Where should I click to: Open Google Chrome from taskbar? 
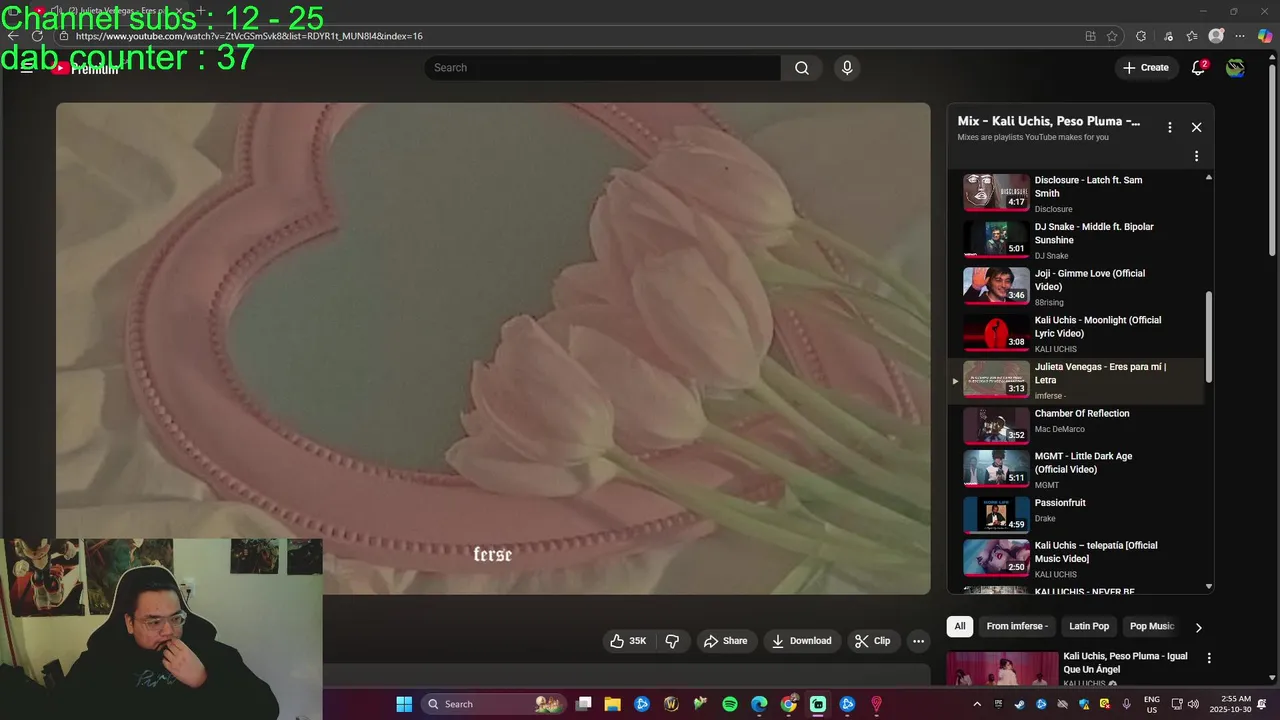pyautogui.click(x=789, y=704)
